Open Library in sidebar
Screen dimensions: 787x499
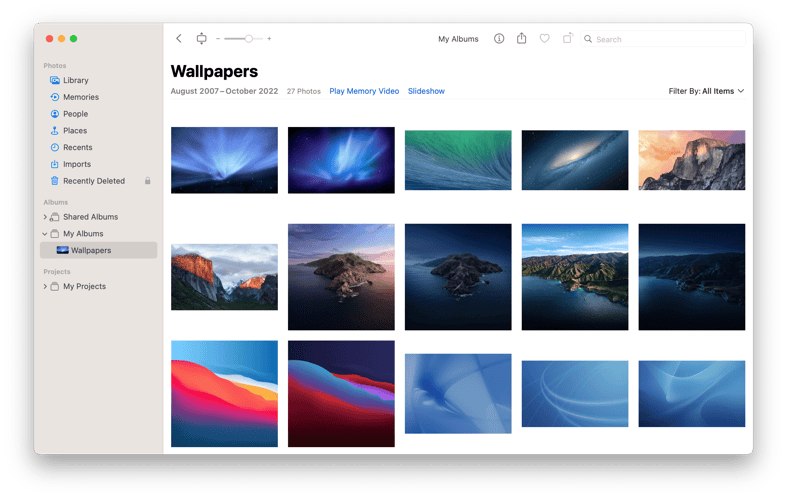click(98, 80)
